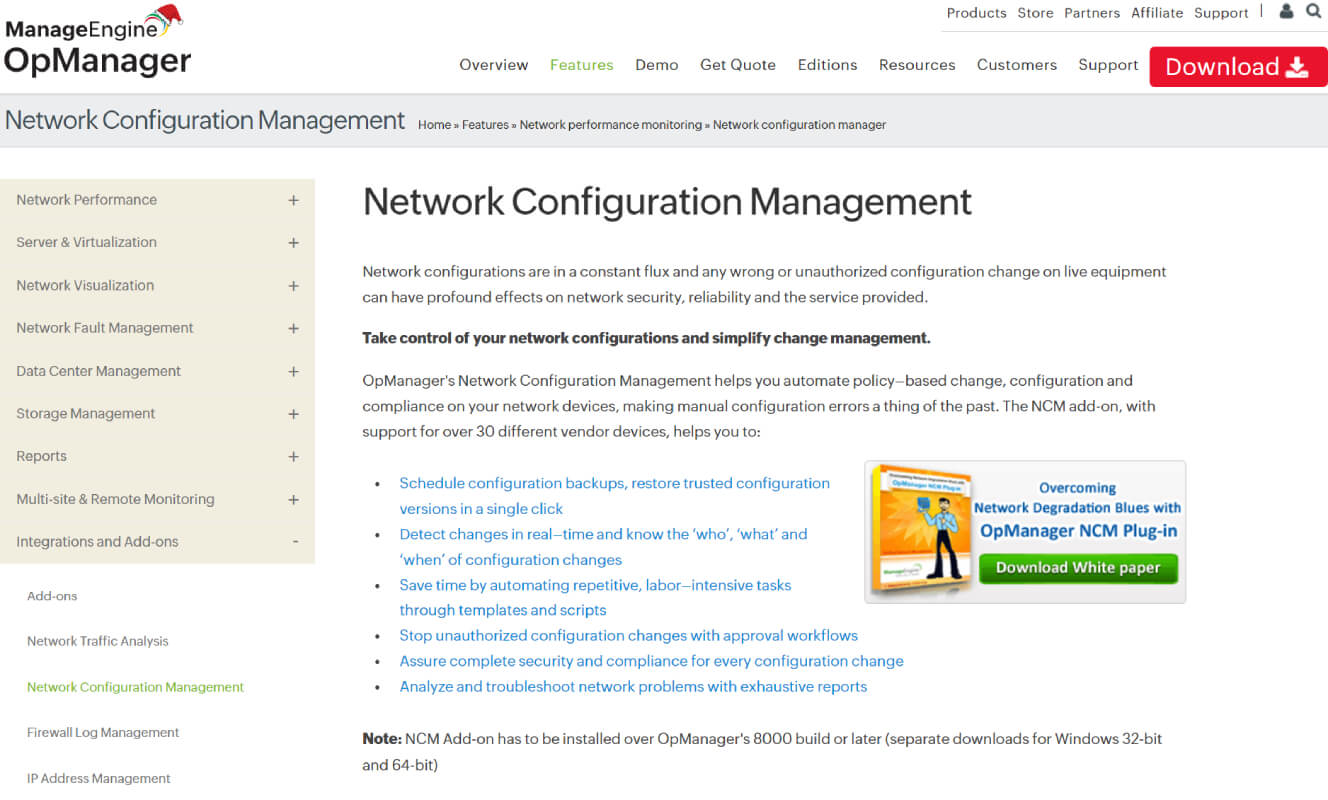Viewport: 1328px width, 800px height.
Task: Open the Affiliate top link
Action: coord(1157,13)
